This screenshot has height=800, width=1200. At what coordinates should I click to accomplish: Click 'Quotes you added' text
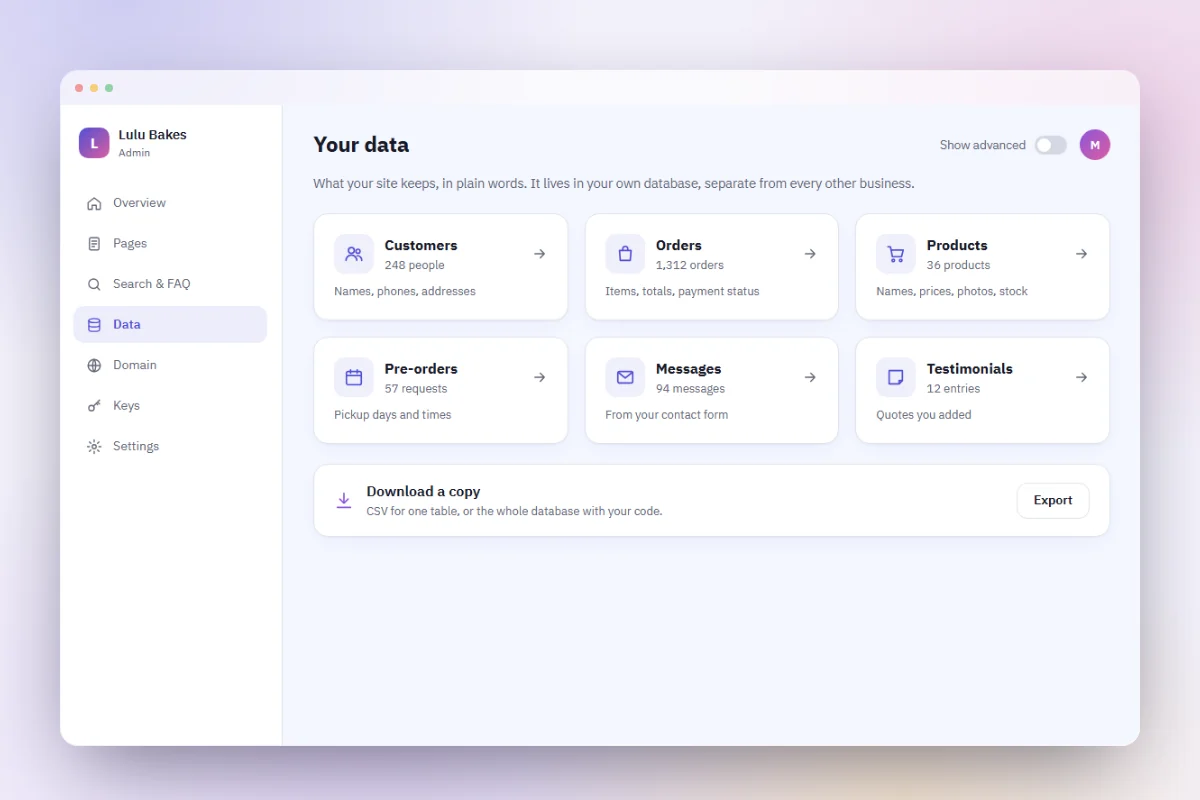pyautogui.click(x=924, y=415)
